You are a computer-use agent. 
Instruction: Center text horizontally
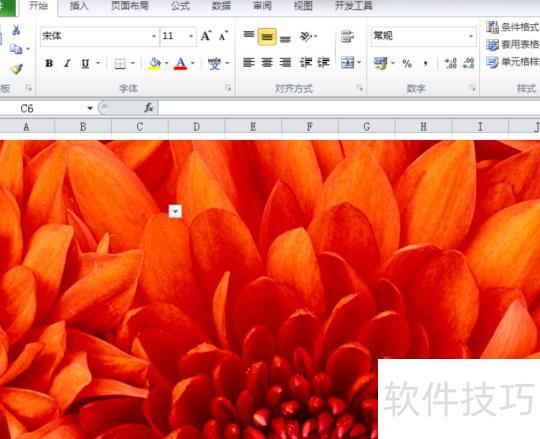pyautogui.click(x=267, y=63)
